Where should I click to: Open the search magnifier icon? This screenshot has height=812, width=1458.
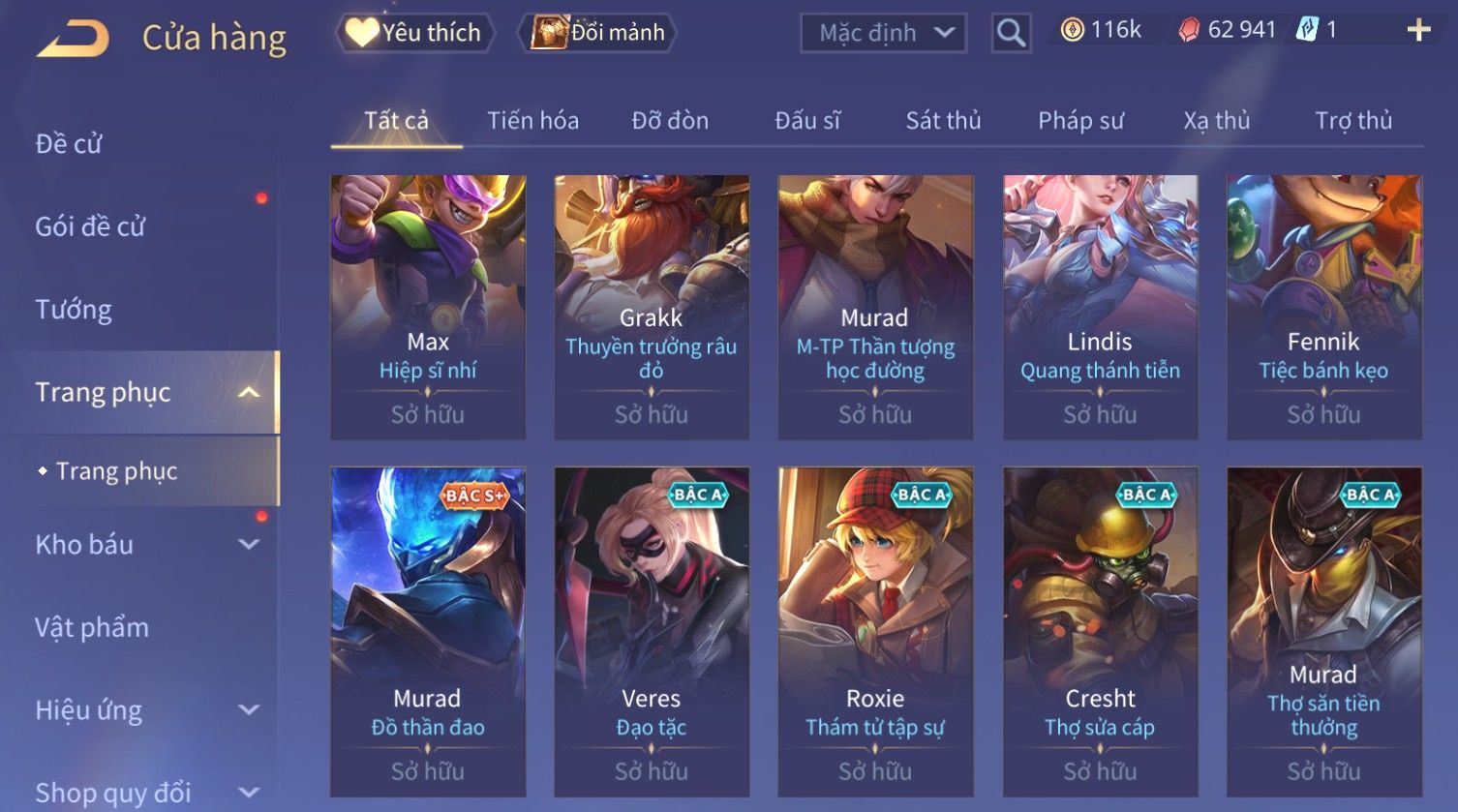click(x=1011, y=33)
